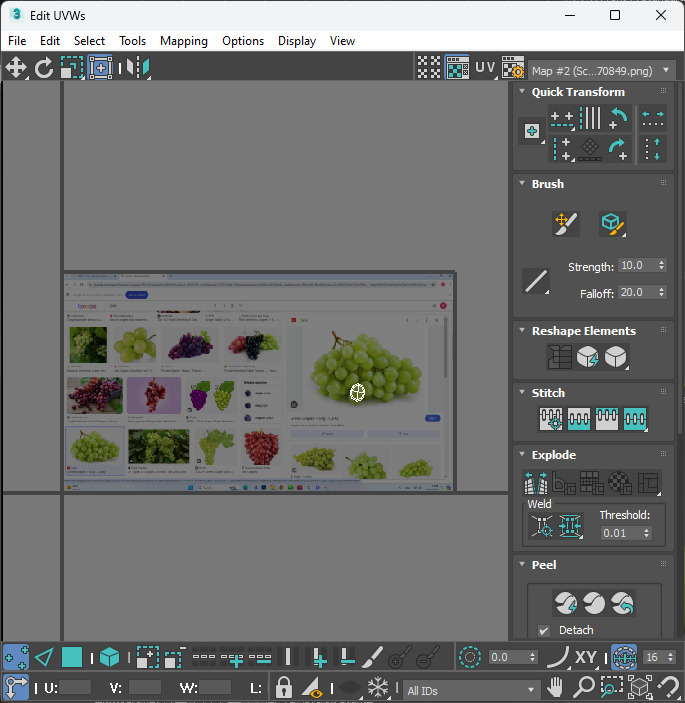Click the Freeze Selected snowflake icon
Image resolution: width=685 pixels, height=703 pixels.
377,687
